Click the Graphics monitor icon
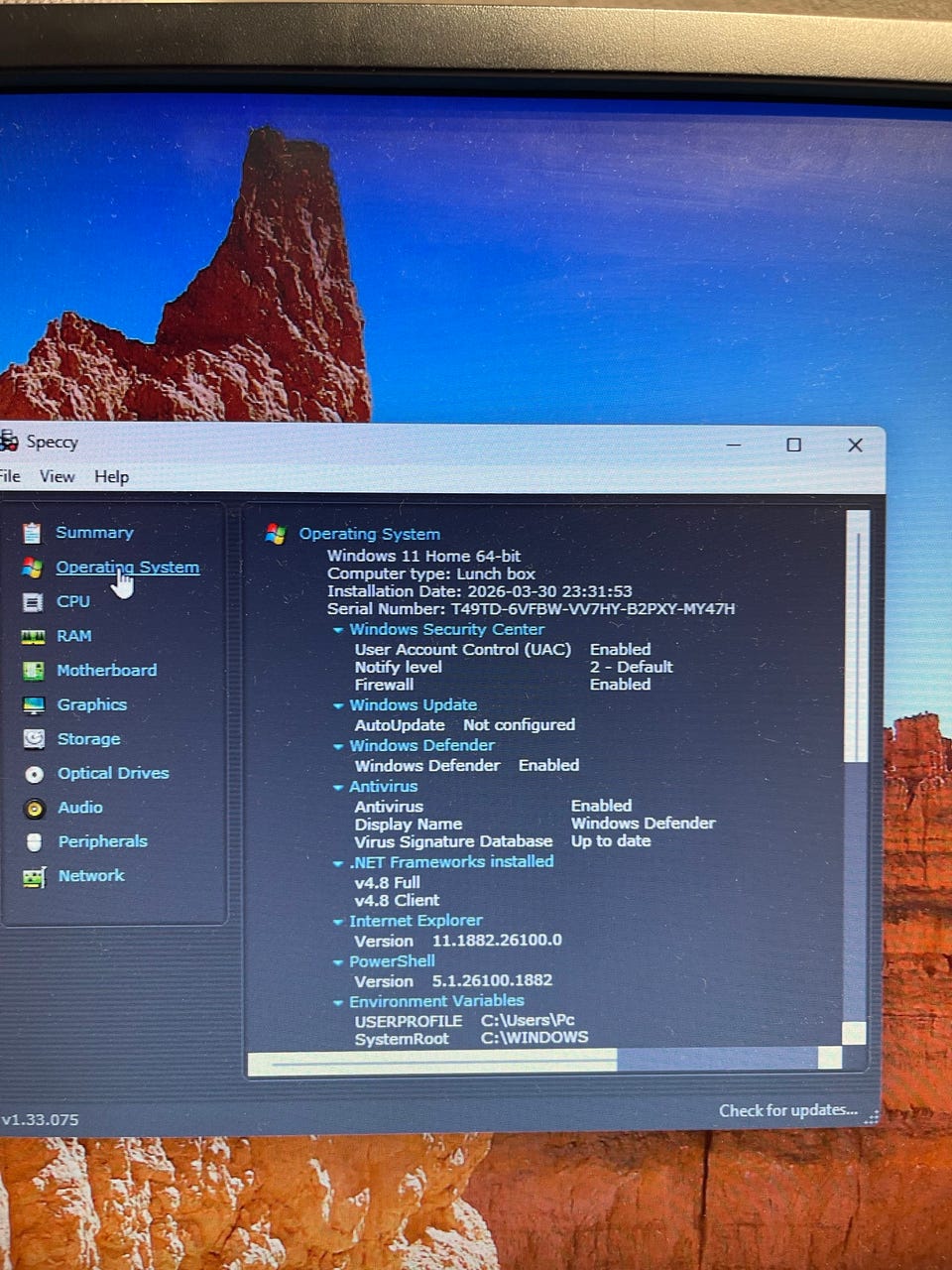The height and width of the screenshot is (1270, 952). 34,705
